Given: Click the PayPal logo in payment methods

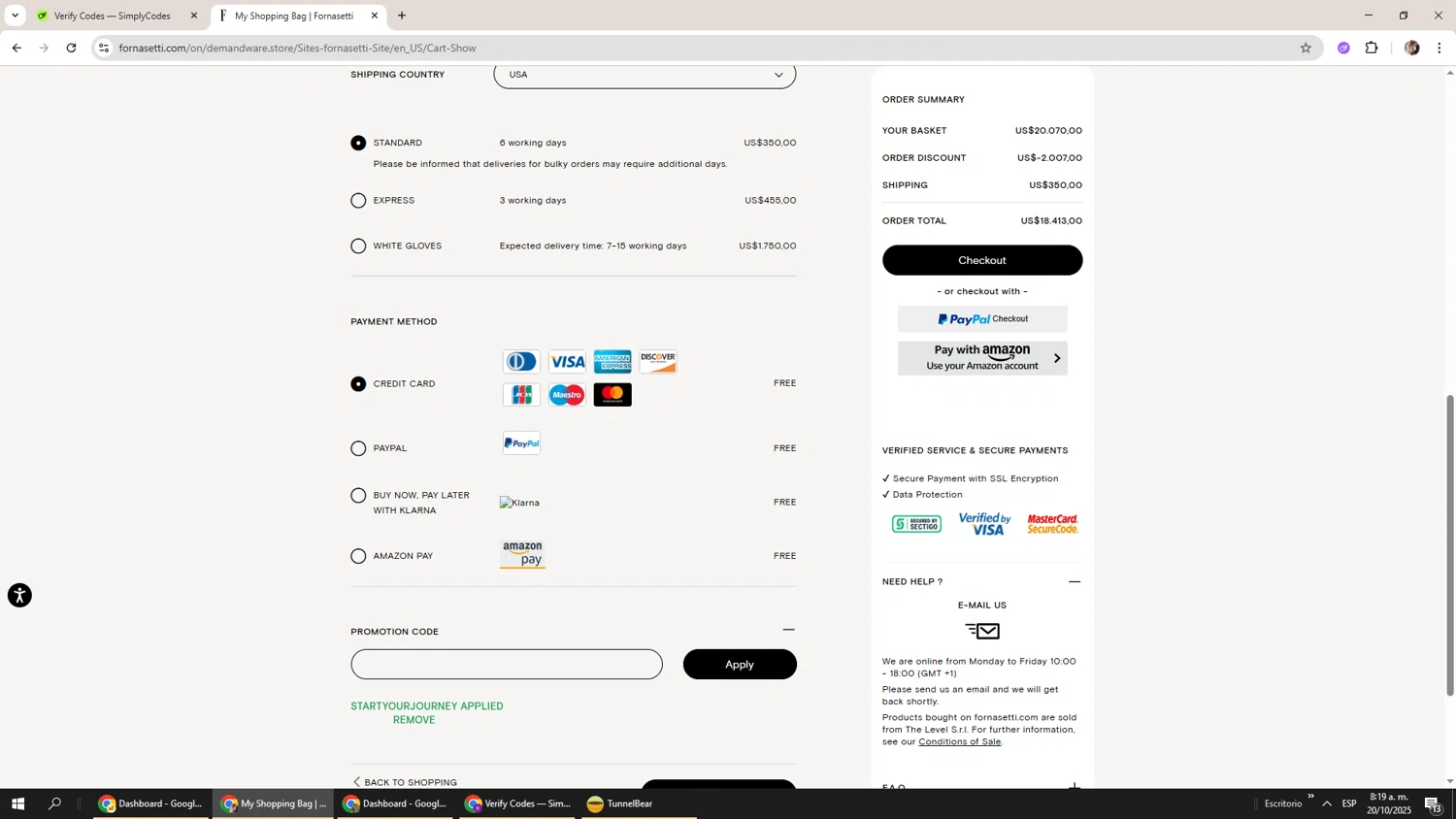Looking at the screenshot, I should [521, 443].
